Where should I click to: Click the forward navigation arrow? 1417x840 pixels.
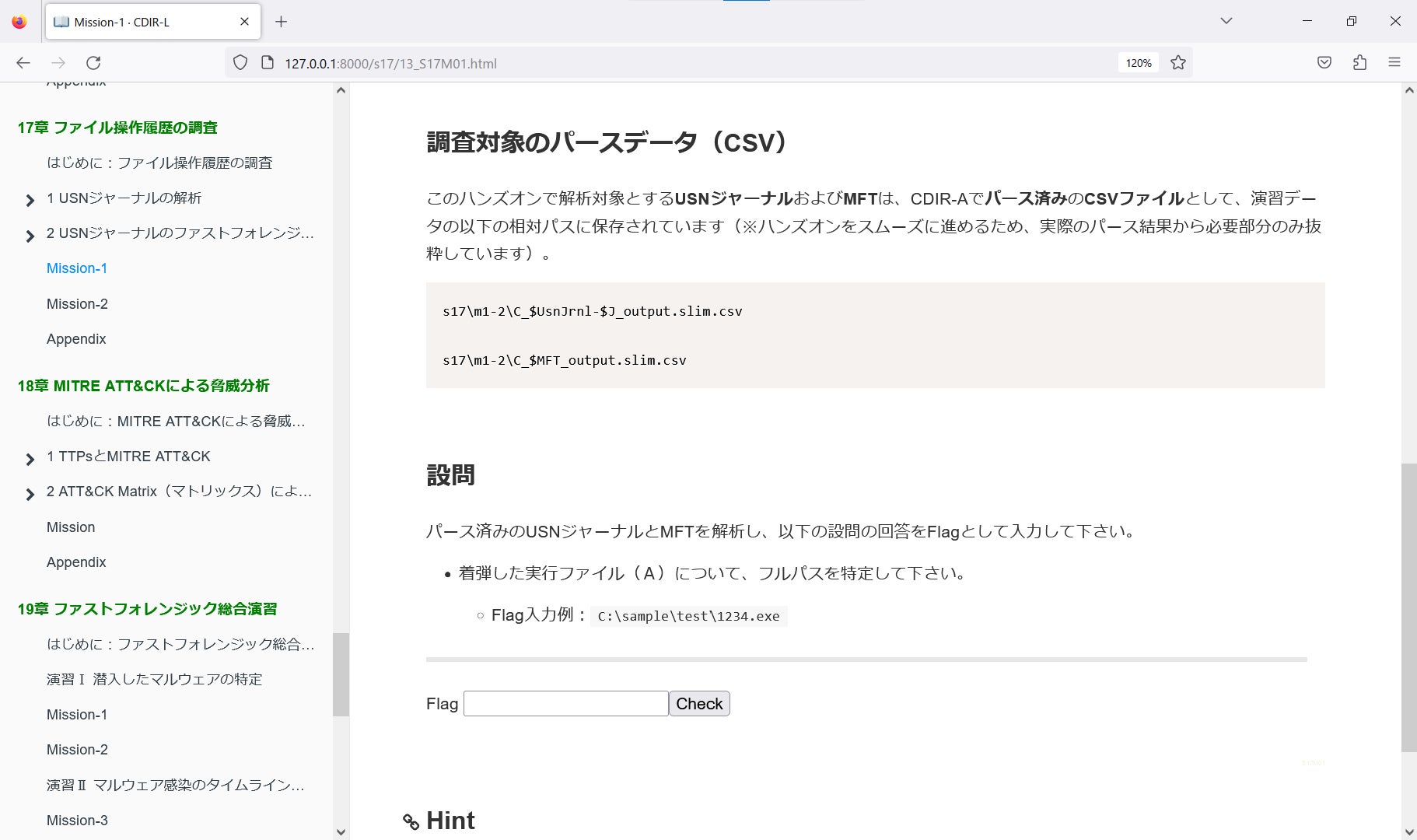[58, 63]
